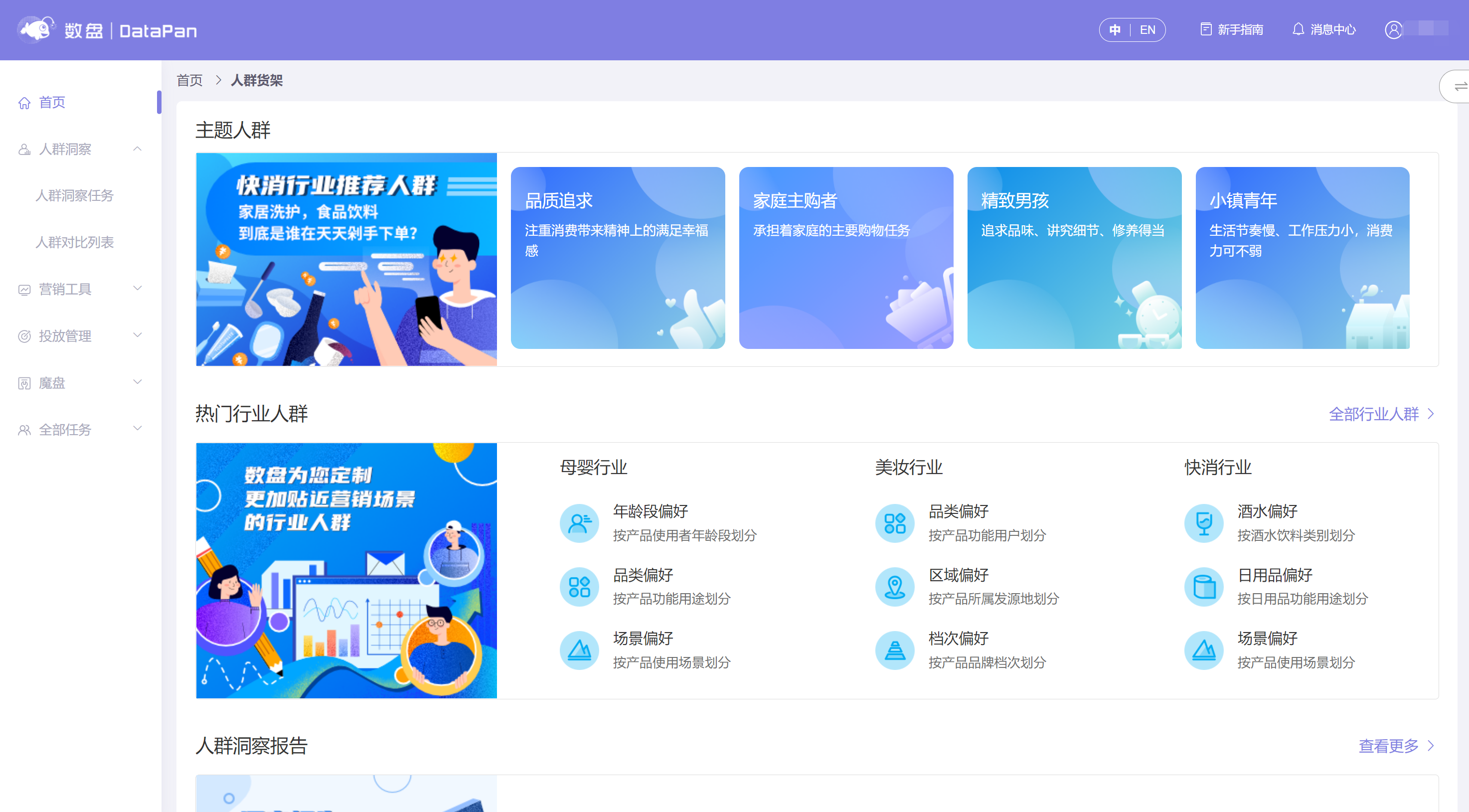Image resolution: width=1469 pixels, height=812 pixels.
Task: Click the 新手指南 document icon
Action: click(1205, 29)
